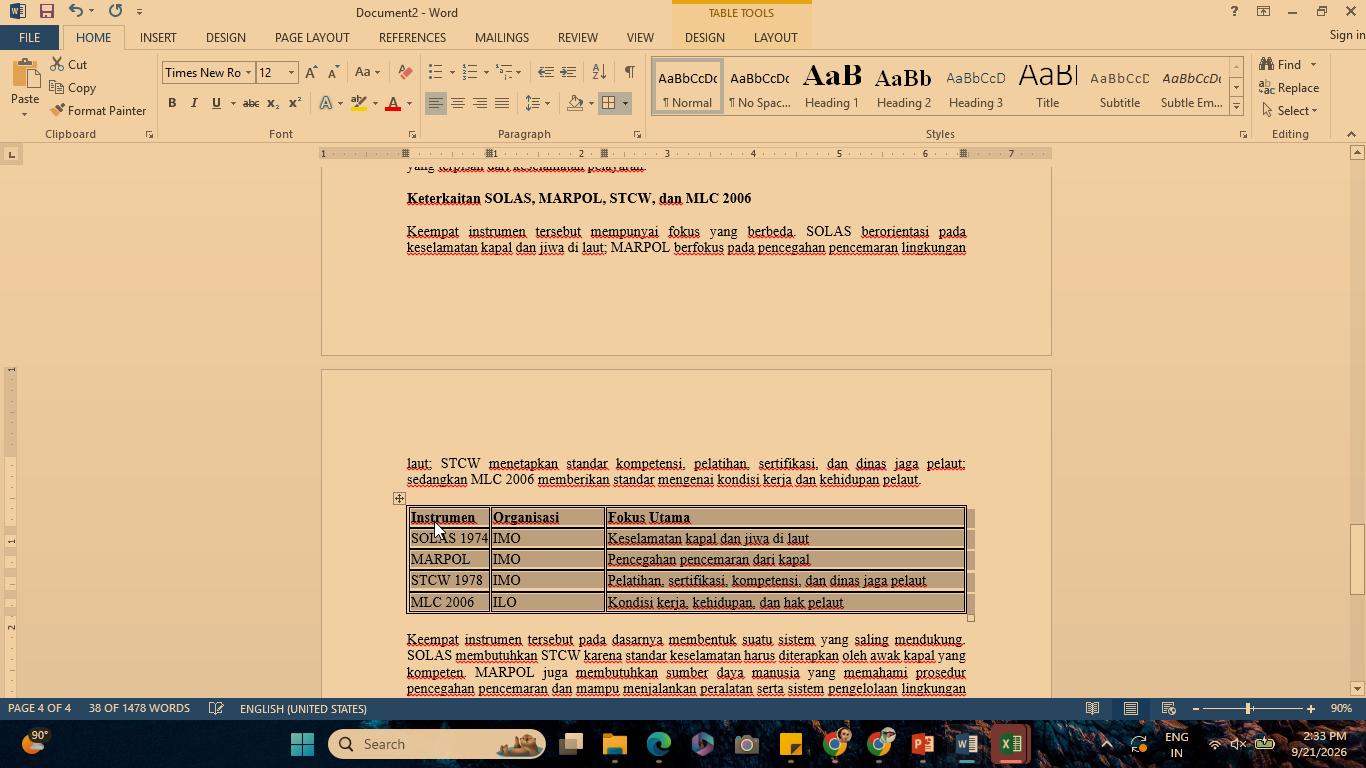Toggle Strikethrough formatting
Viewport: 1366px width, 768px height.
point(251,103)
